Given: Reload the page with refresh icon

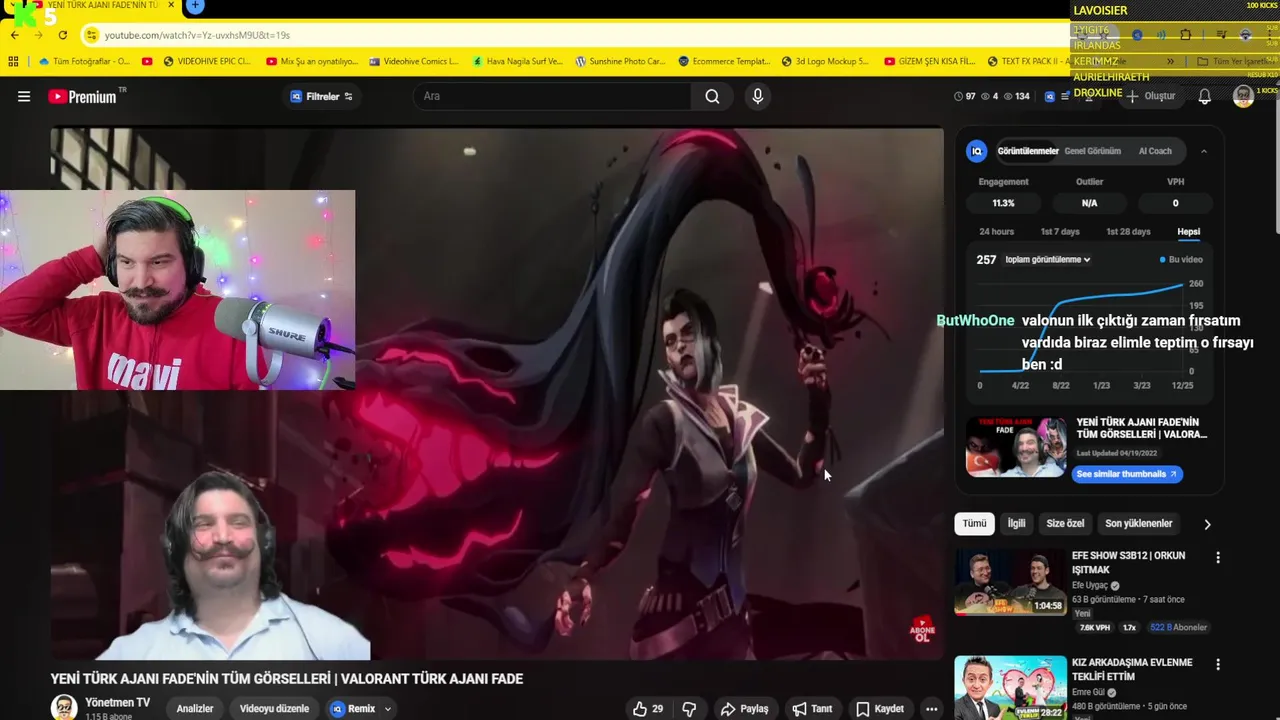Looking at the screenshot, I should pyautogui.click(x=62, y=35).
